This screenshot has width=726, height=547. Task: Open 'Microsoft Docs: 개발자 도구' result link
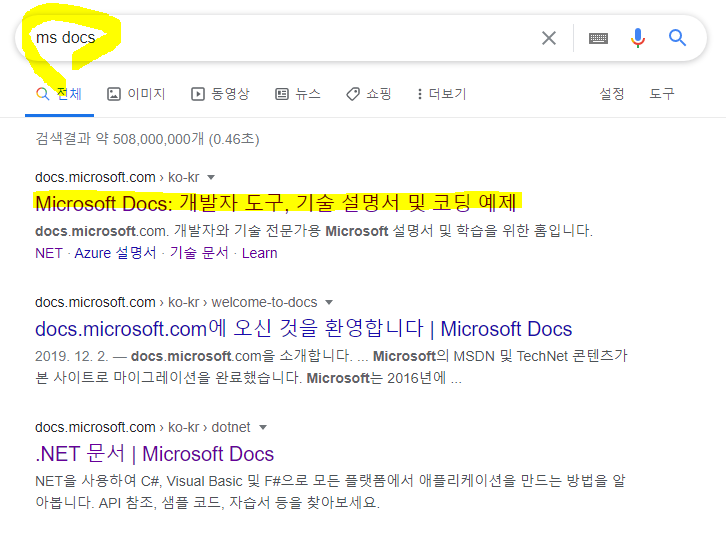[276, 203]
